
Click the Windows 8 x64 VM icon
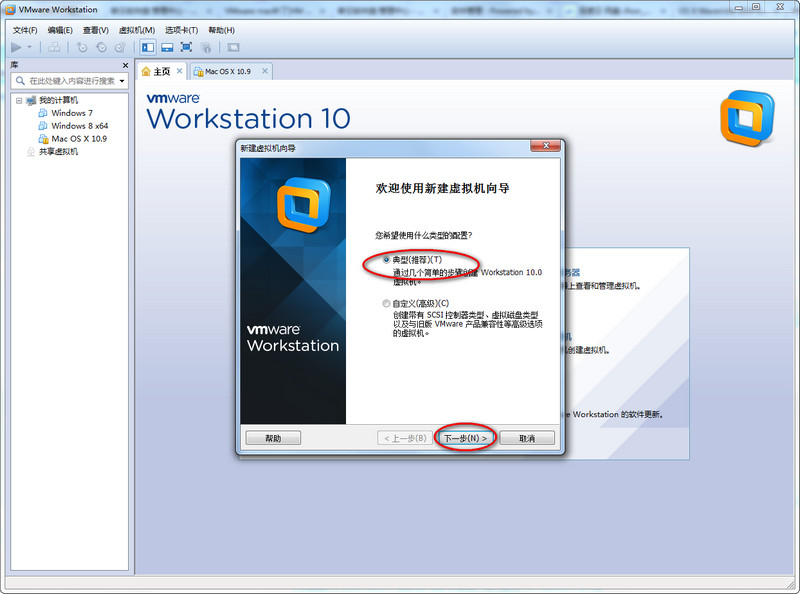43,126
